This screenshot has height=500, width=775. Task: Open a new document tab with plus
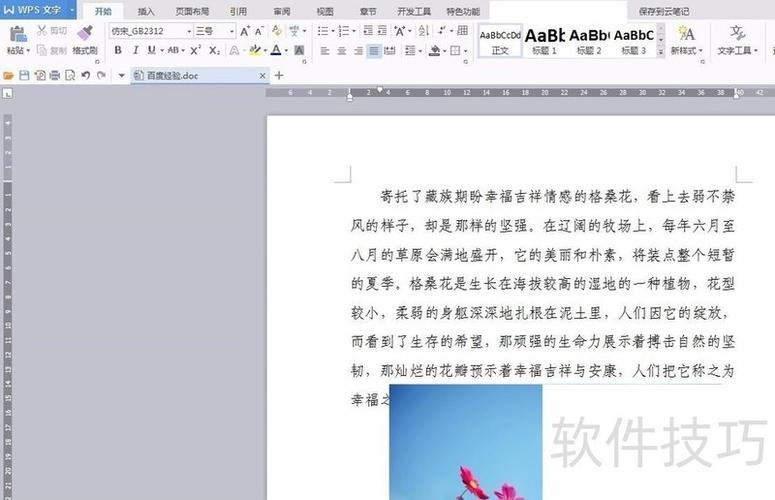pyautogui.click(x=279, y=76)
